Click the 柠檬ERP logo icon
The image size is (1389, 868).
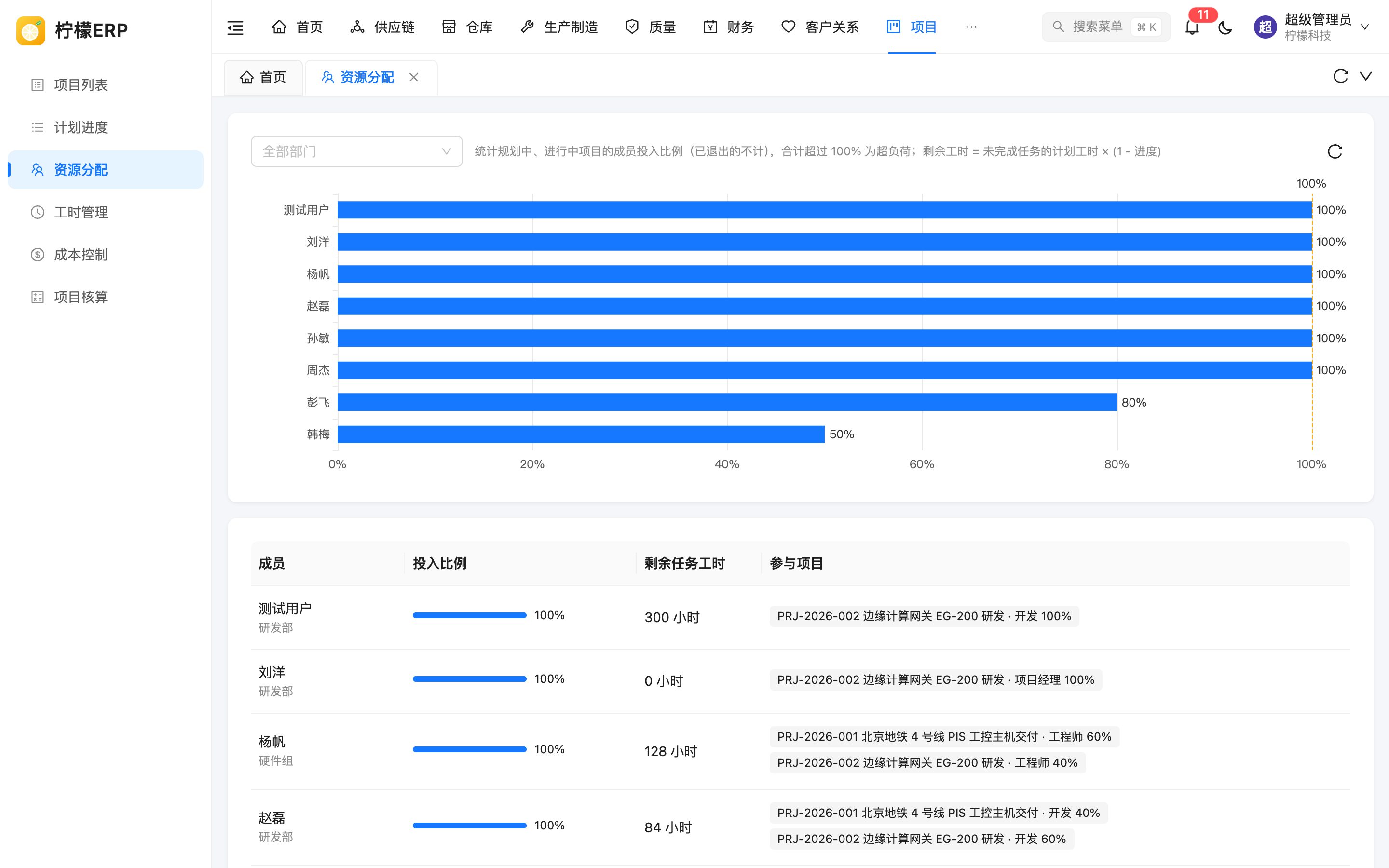[31, 30]
